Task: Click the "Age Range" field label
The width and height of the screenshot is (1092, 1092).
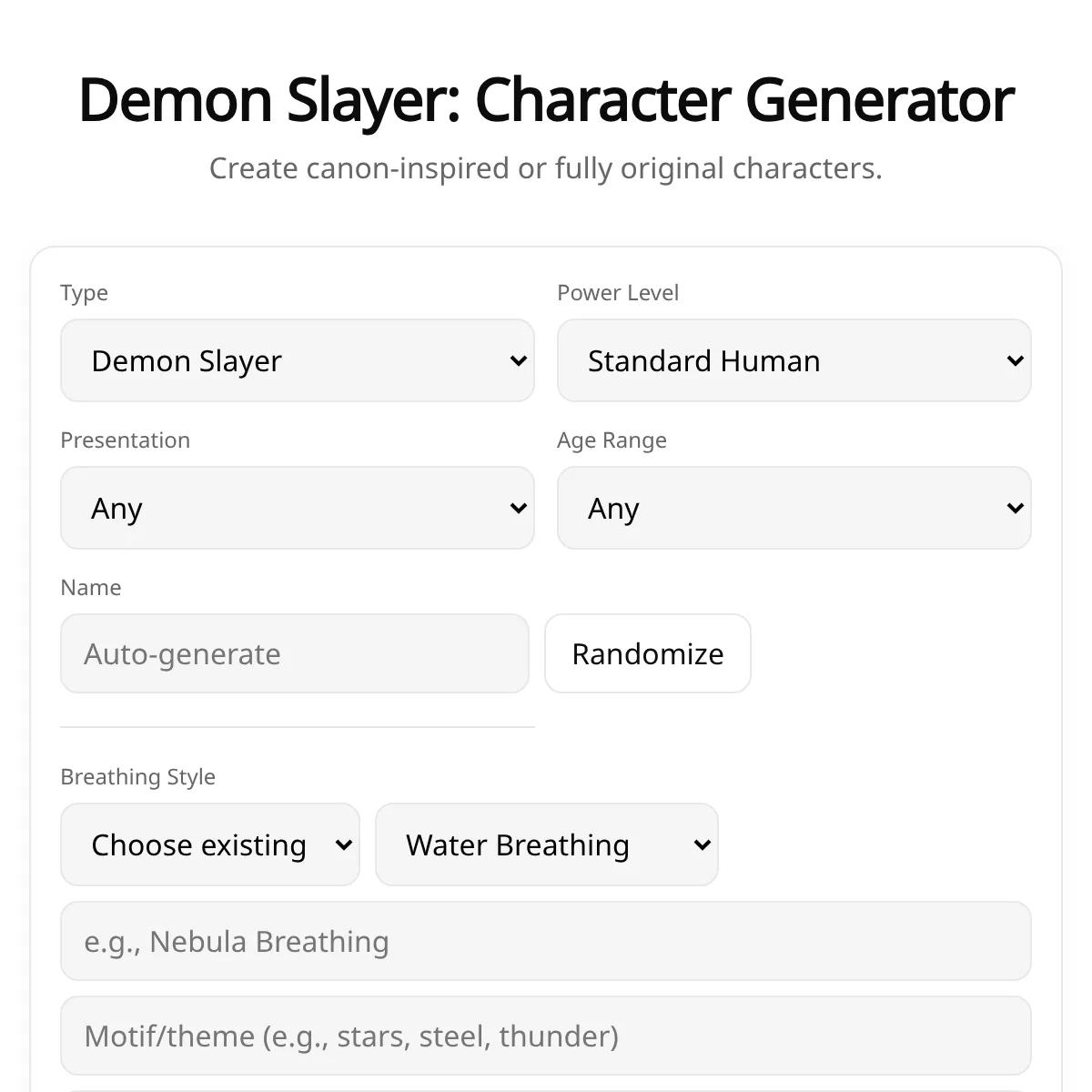Action: click(x=612, y=440)
